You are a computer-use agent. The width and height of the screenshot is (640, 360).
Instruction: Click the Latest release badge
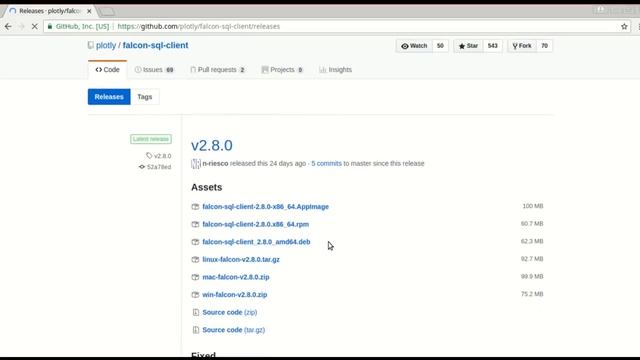(151, 139)
